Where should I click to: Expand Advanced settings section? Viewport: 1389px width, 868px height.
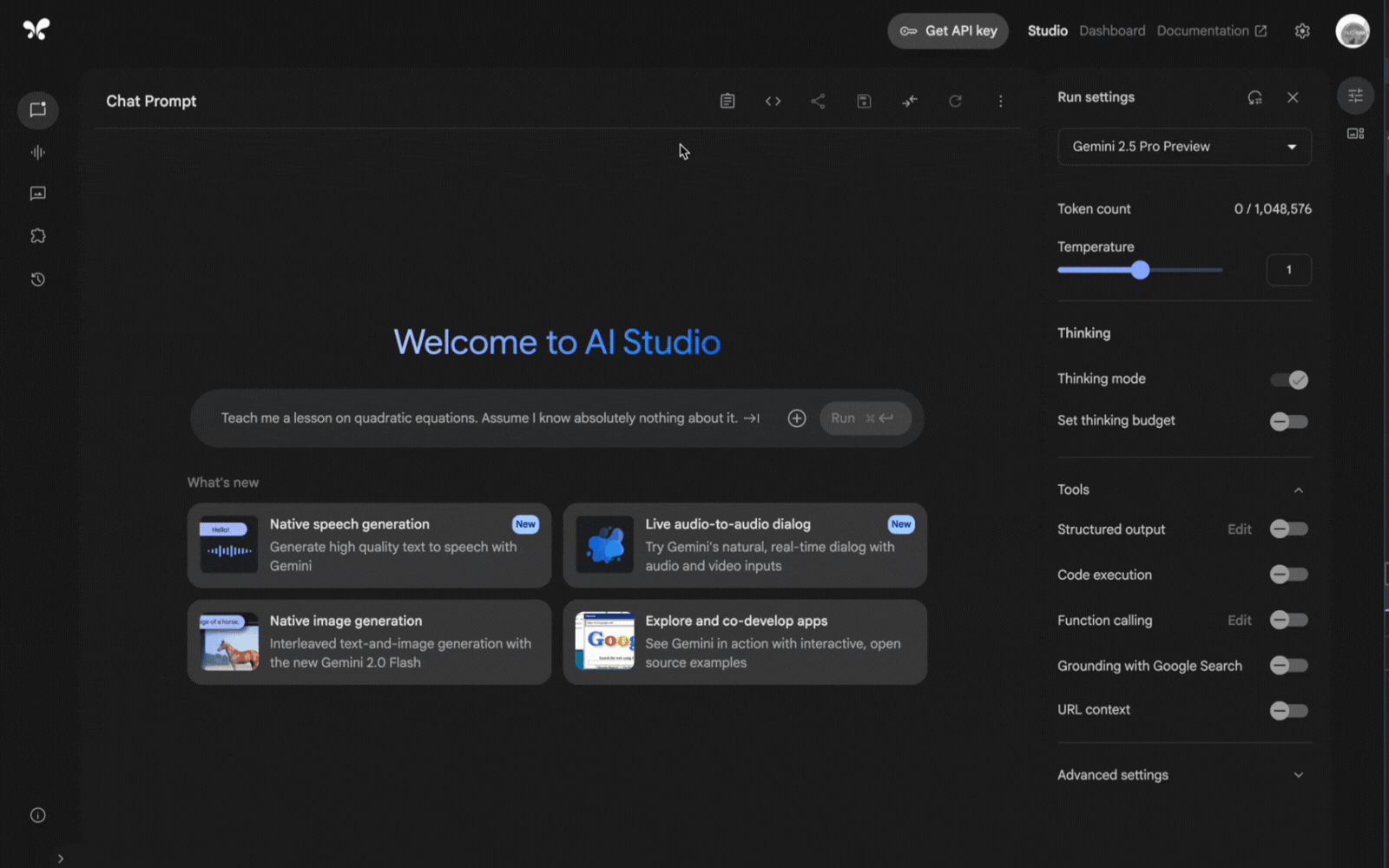[1184, 775]
